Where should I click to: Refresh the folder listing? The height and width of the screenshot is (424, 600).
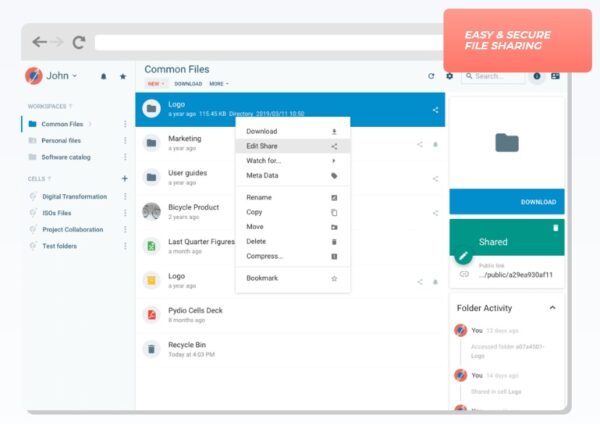pyautogui.click(x=431, y=76)
